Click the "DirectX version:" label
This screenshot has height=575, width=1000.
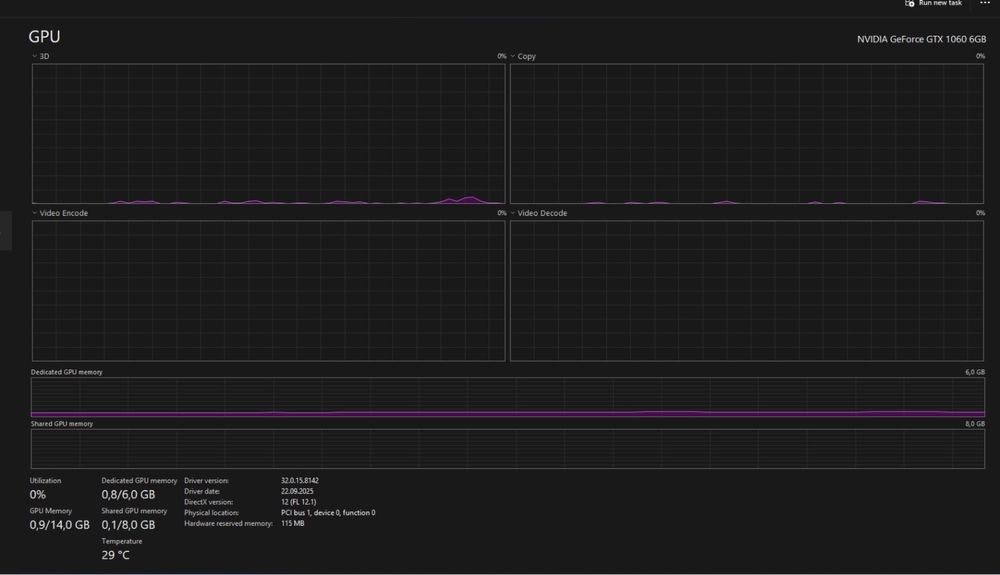[x=209, y=502]
